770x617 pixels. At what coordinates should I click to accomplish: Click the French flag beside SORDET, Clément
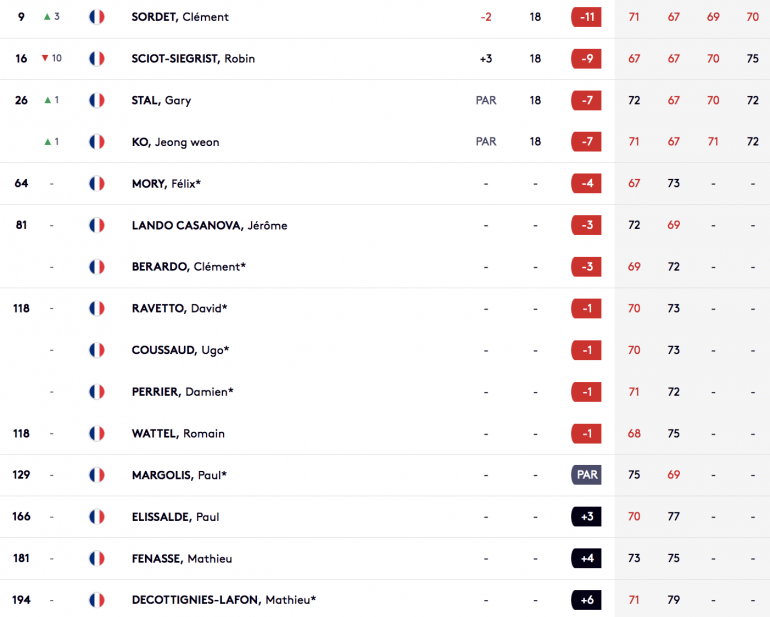click(x=97, y=17)
